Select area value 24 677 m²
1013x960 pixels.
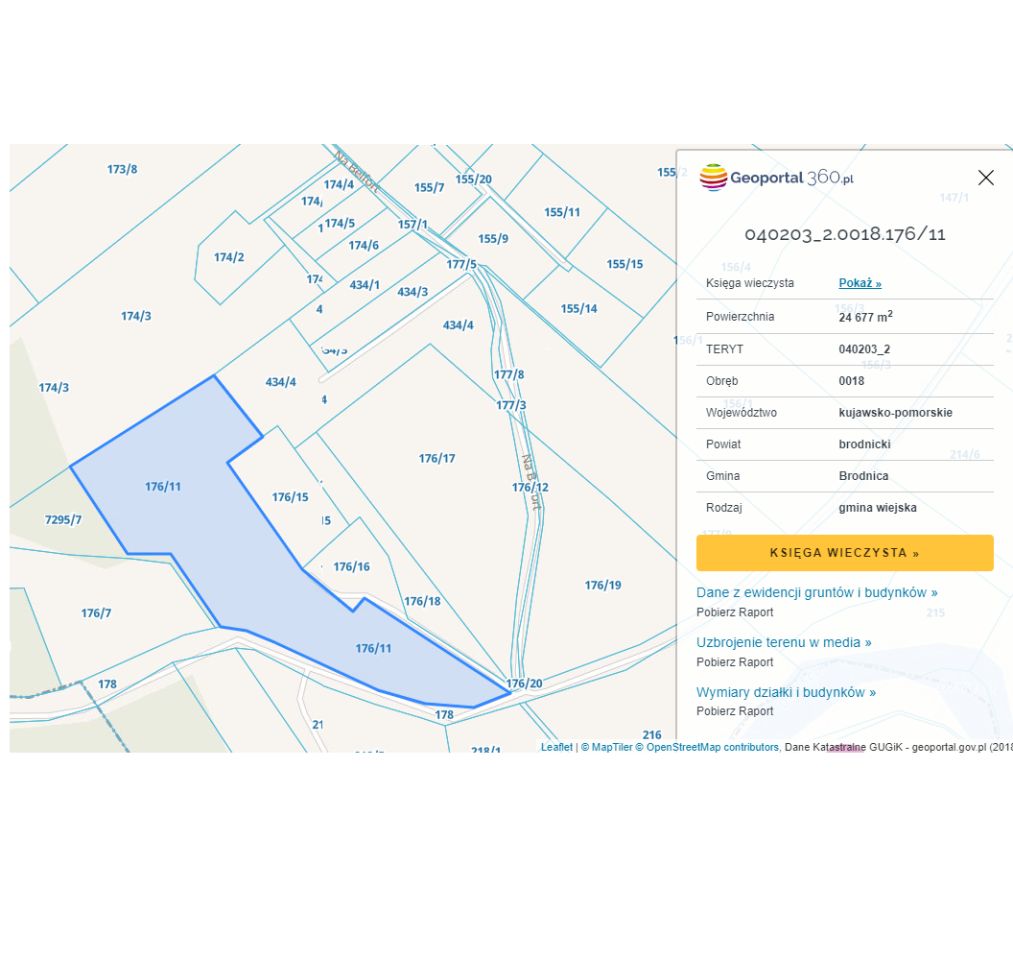[x=866, y=317]
